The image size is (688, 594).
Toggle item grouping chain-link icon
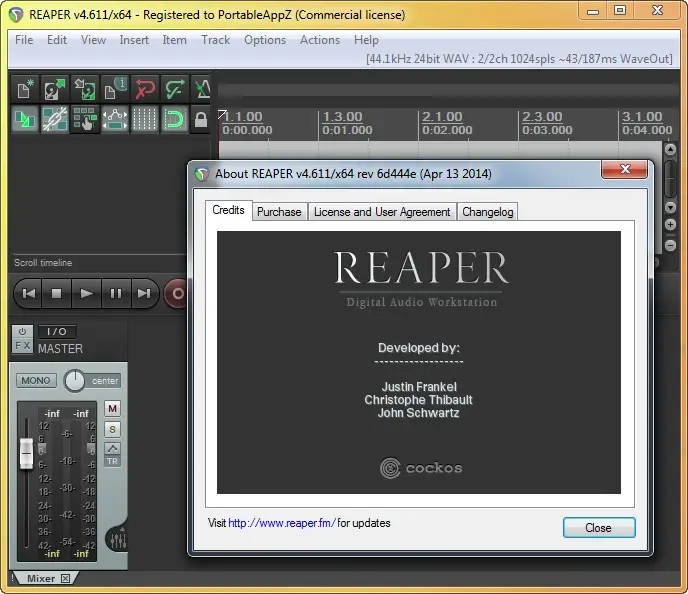(54, 119)
